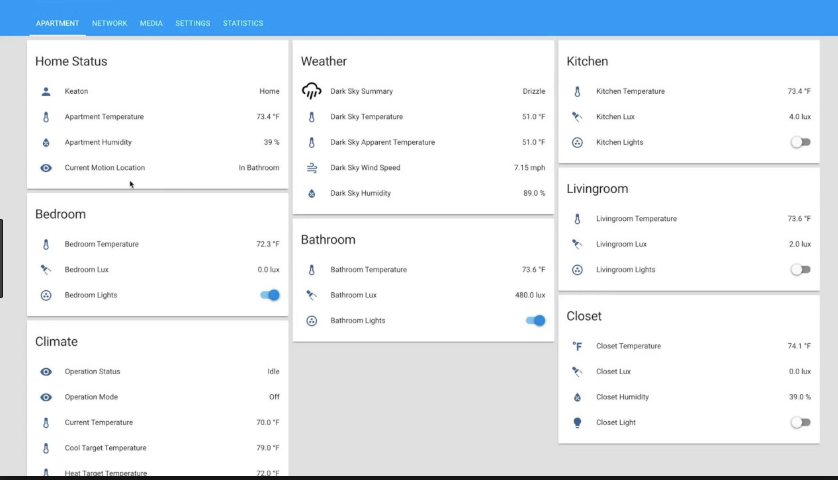Click the Idle operation status value
The height and width of the screenshot is (480, 838).
[x=273, y=371]
